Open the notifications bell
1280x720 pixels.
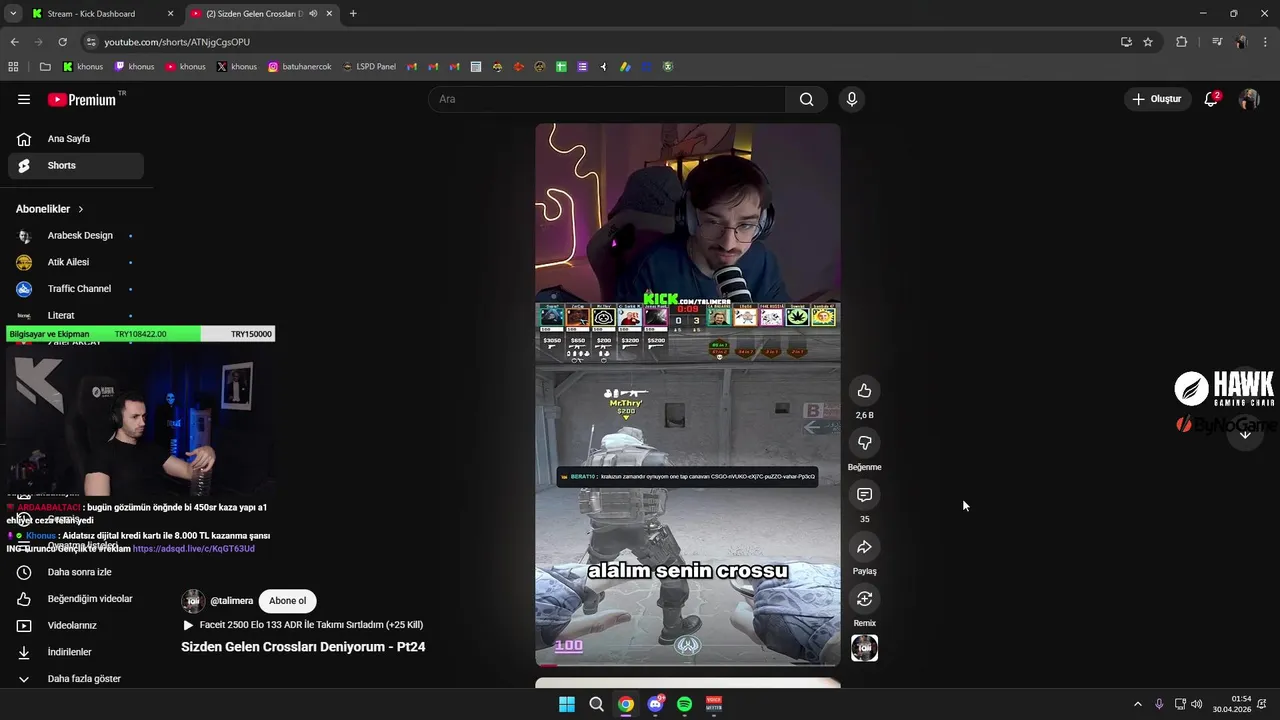[1212, 99]
